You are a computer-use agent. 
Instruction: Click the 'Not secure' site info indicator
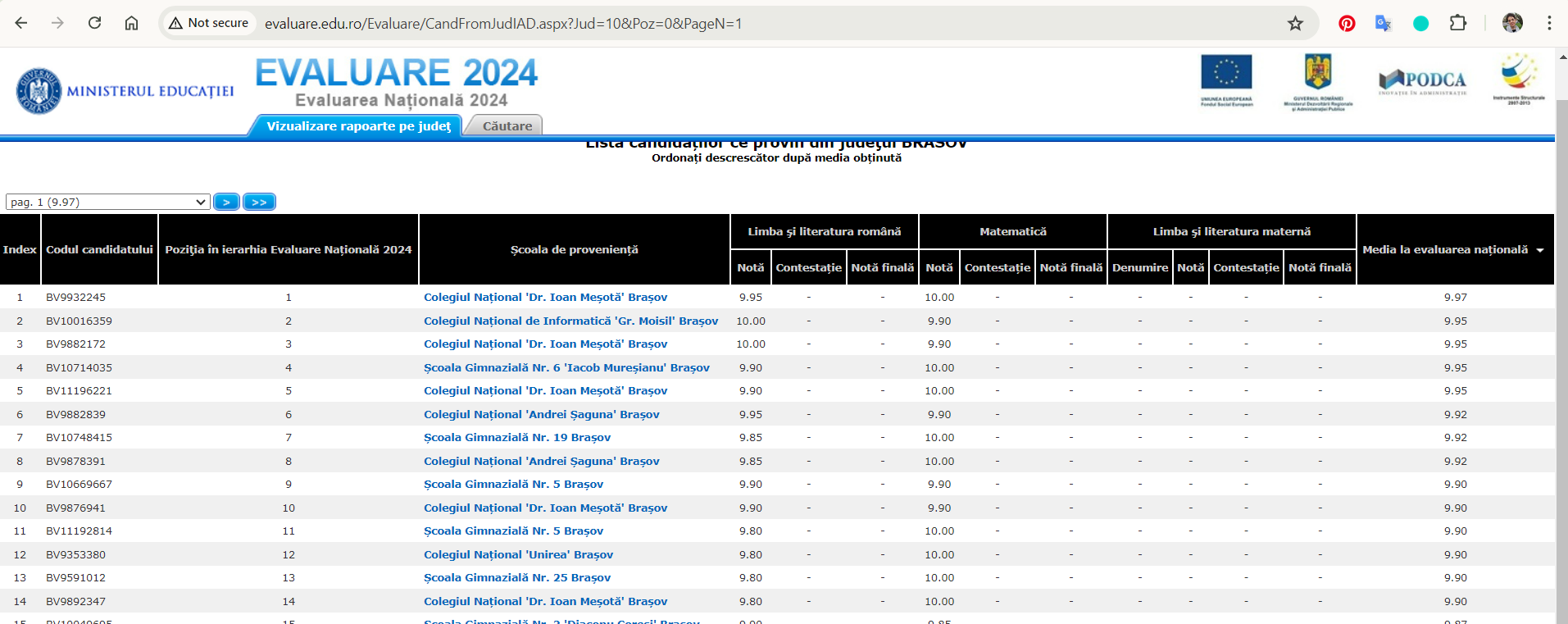coord(209,23)
